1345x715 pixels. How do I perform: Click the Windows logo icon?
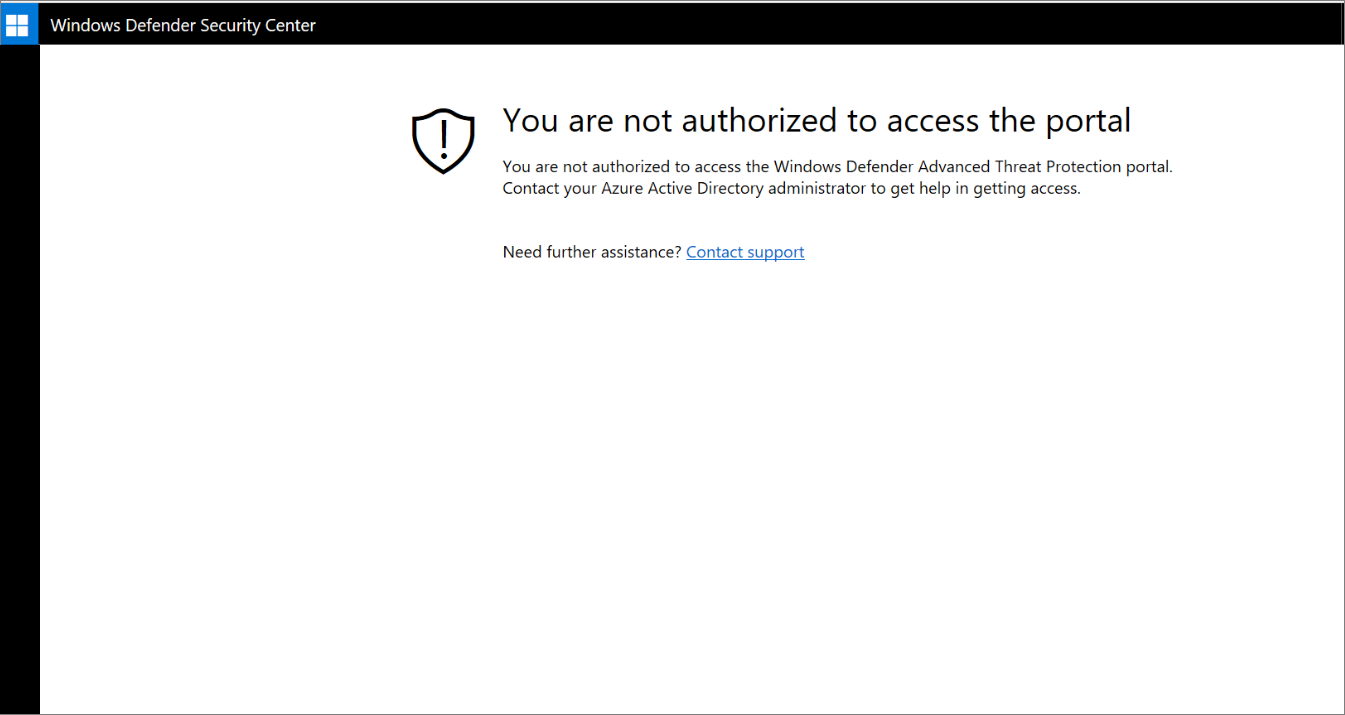[x=17, y=24]
